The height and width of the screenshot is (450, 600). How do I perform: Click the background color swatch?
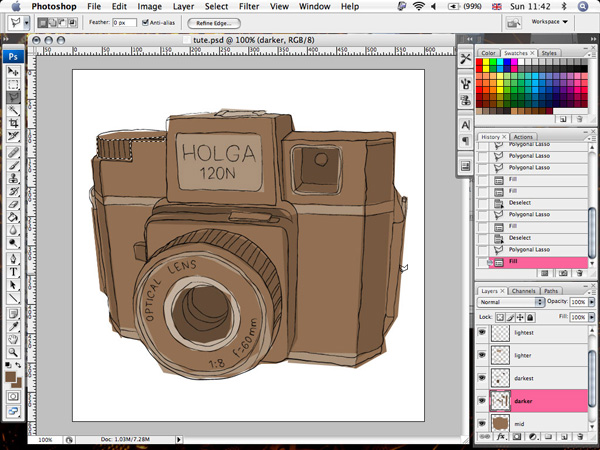point(18,383)
